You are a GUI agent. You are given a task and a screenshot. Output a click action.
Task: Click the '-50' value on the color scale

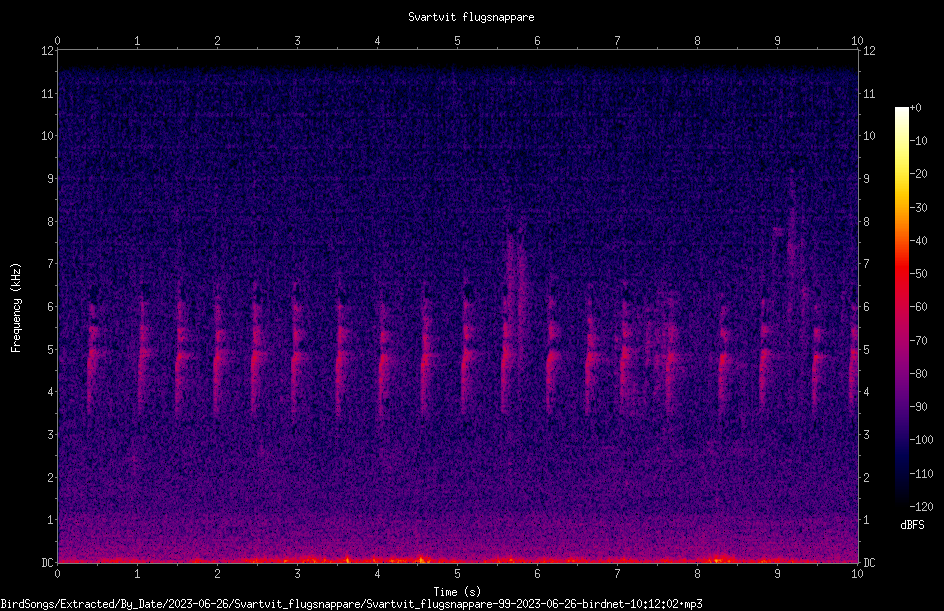918,274
